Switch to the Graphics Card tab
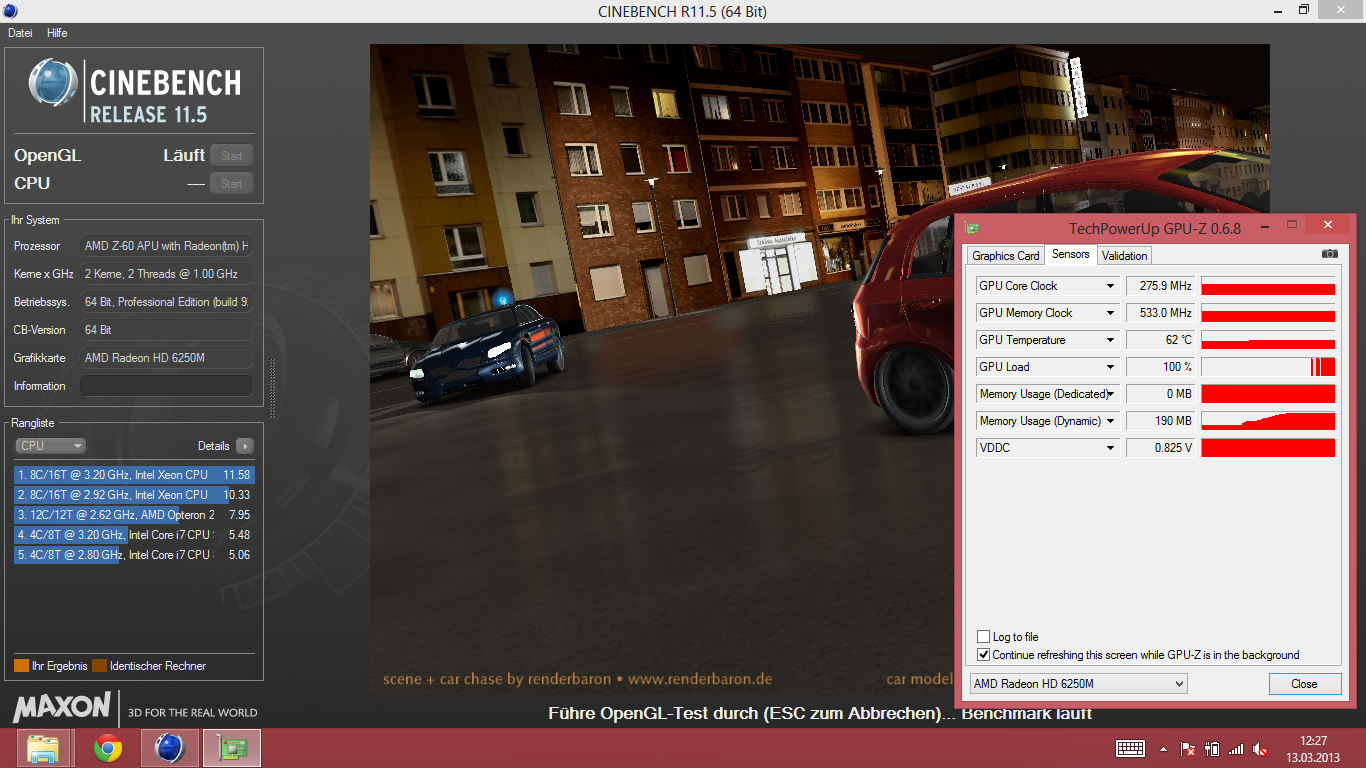Image resolution: width=1366 pixels, height=768 pixels. 1005,256
